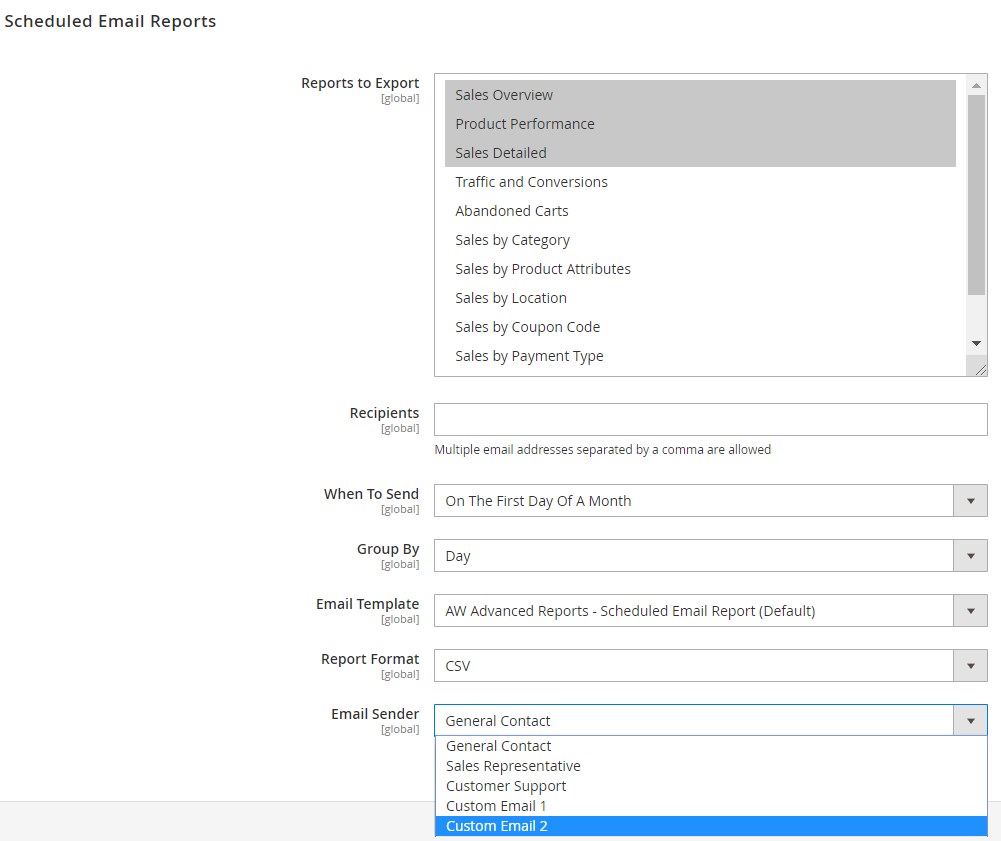Open the Report Format dropdown
This screenshot has width=1001, height=841.
pos(710,666)
